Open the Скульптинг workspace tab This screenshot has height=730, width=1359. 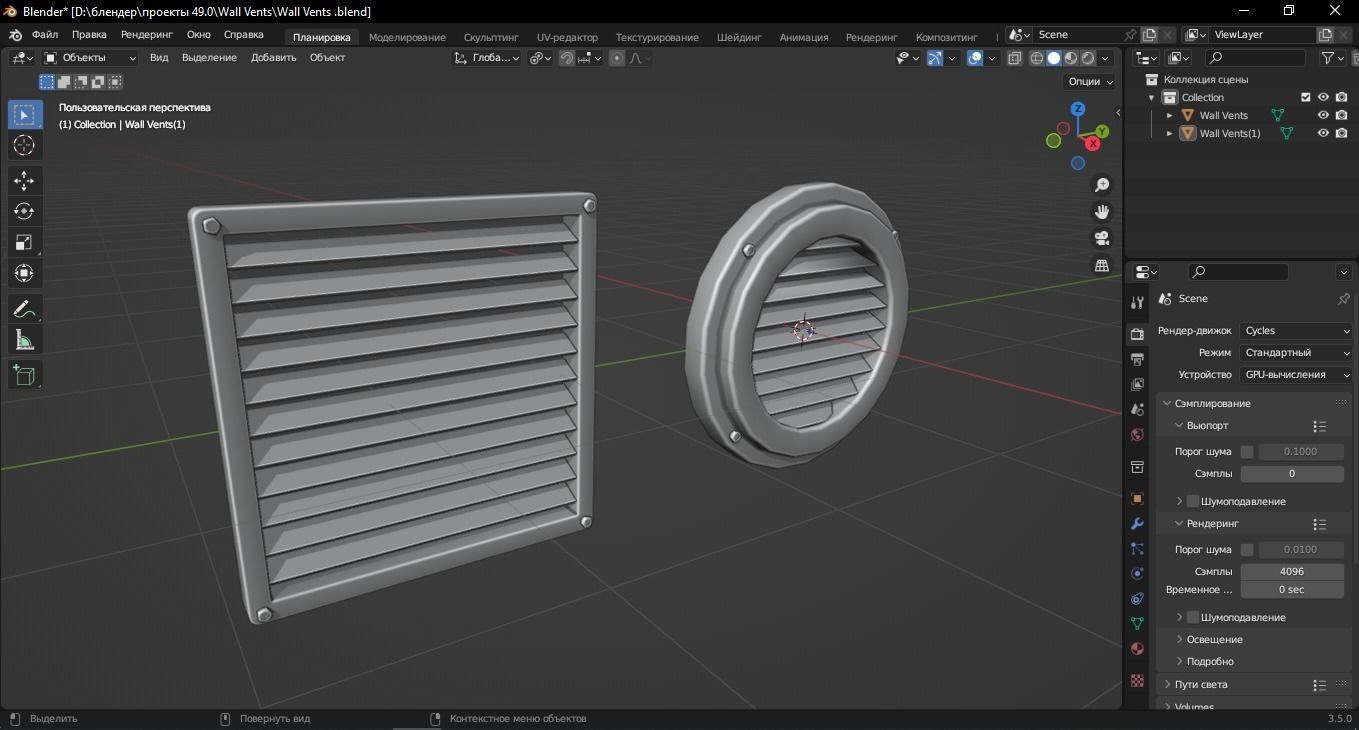(490, 36)
